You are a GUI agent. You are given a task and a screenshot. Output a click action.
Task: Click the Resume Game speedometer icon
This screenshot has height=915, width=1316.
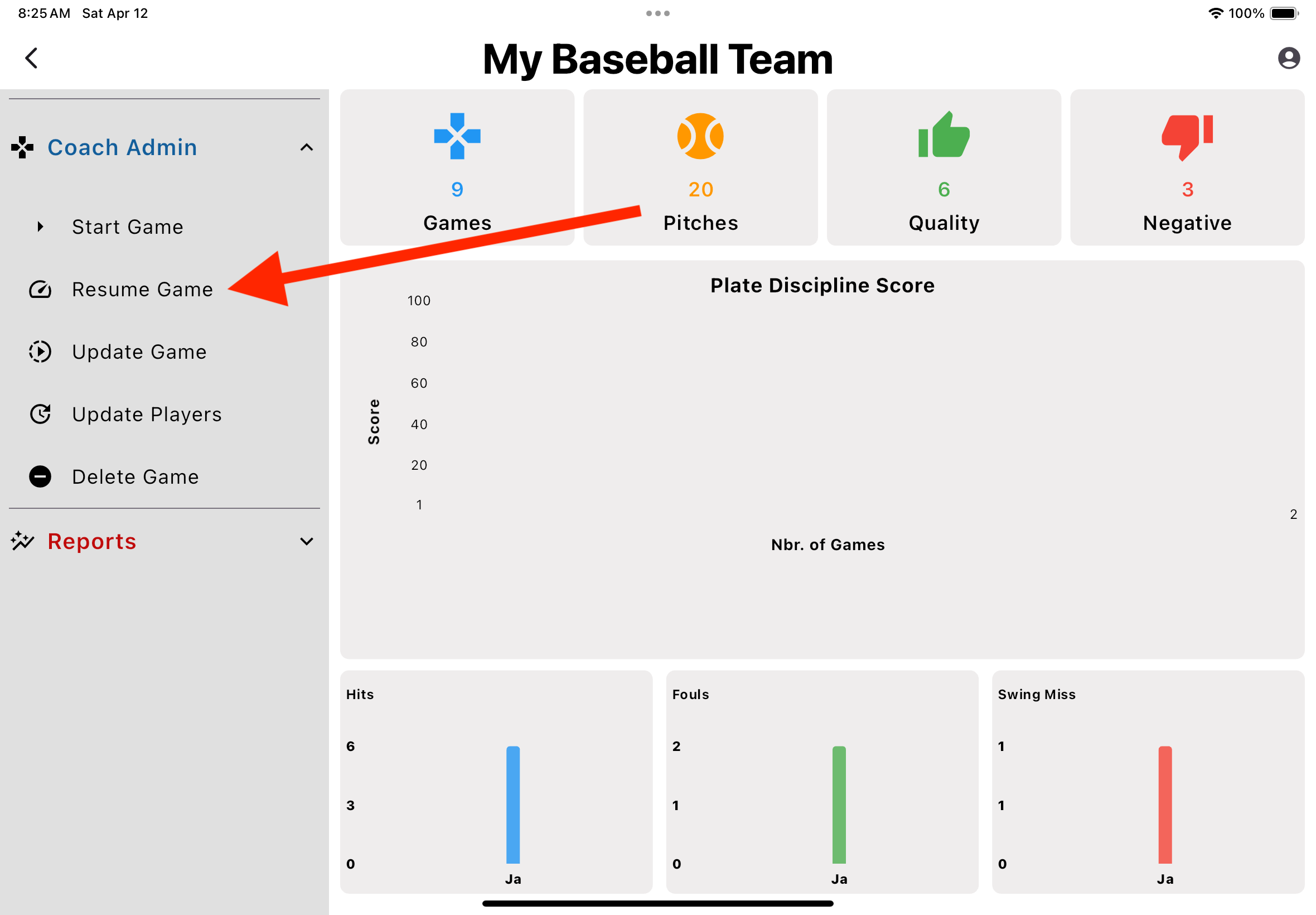point(40,290)
